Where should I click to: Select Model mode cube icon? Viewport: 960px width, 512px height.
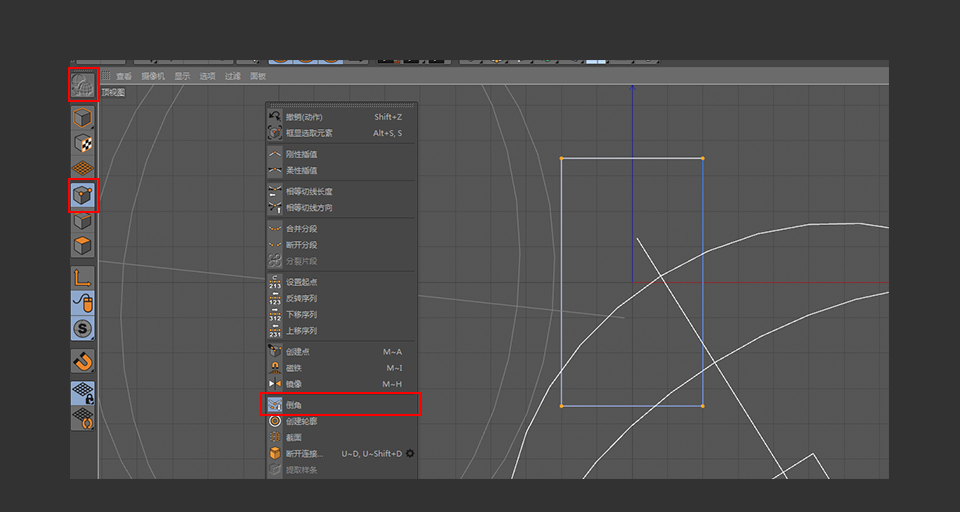pyautogui.click(x=84, y=119)
